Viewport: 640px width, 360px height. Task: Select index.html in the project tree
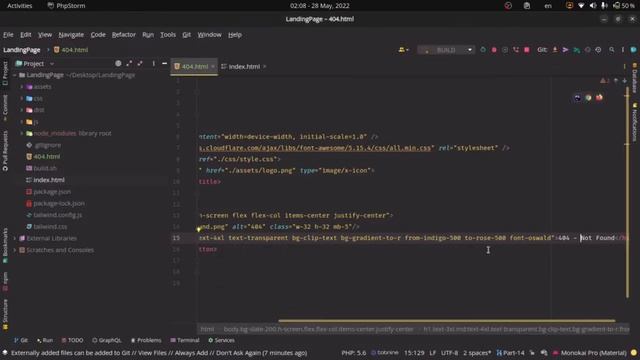coord(49,180)
